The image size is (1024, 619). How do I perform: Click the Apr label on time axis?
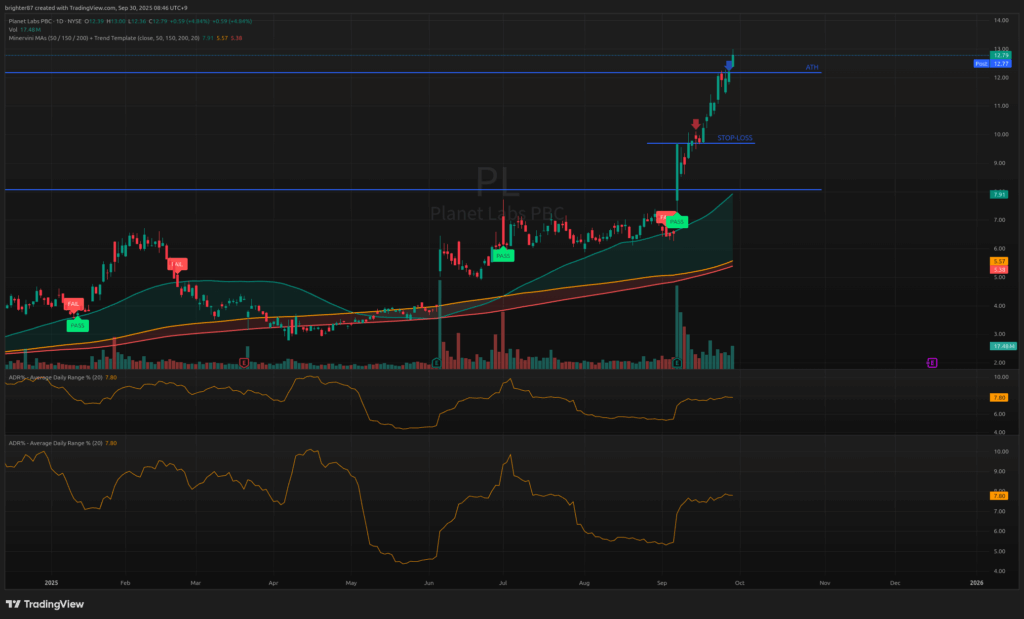pos(273,582)
